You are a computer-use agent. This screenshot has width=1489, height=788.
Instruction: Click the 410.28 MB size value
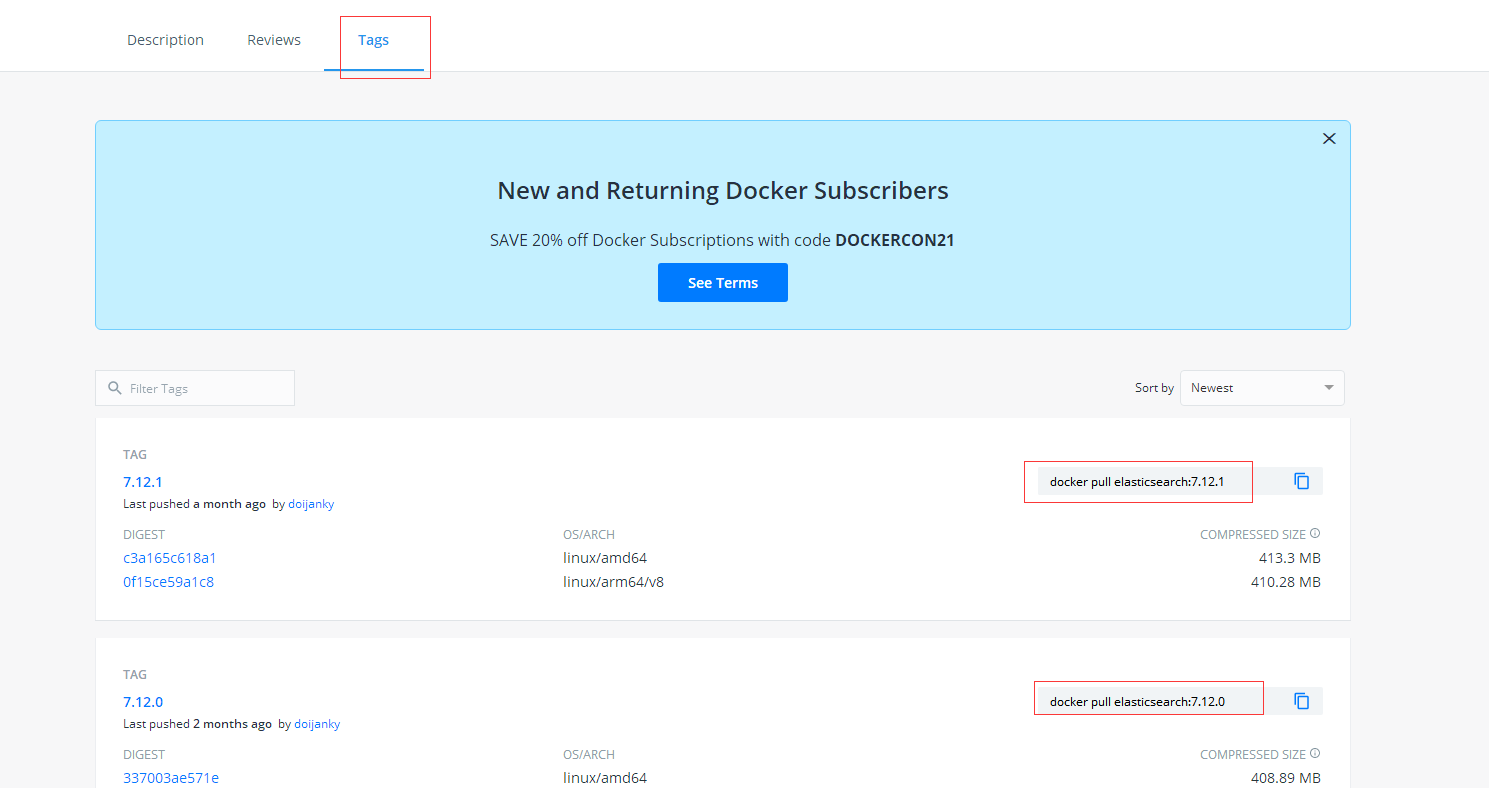coord(1286,582)
